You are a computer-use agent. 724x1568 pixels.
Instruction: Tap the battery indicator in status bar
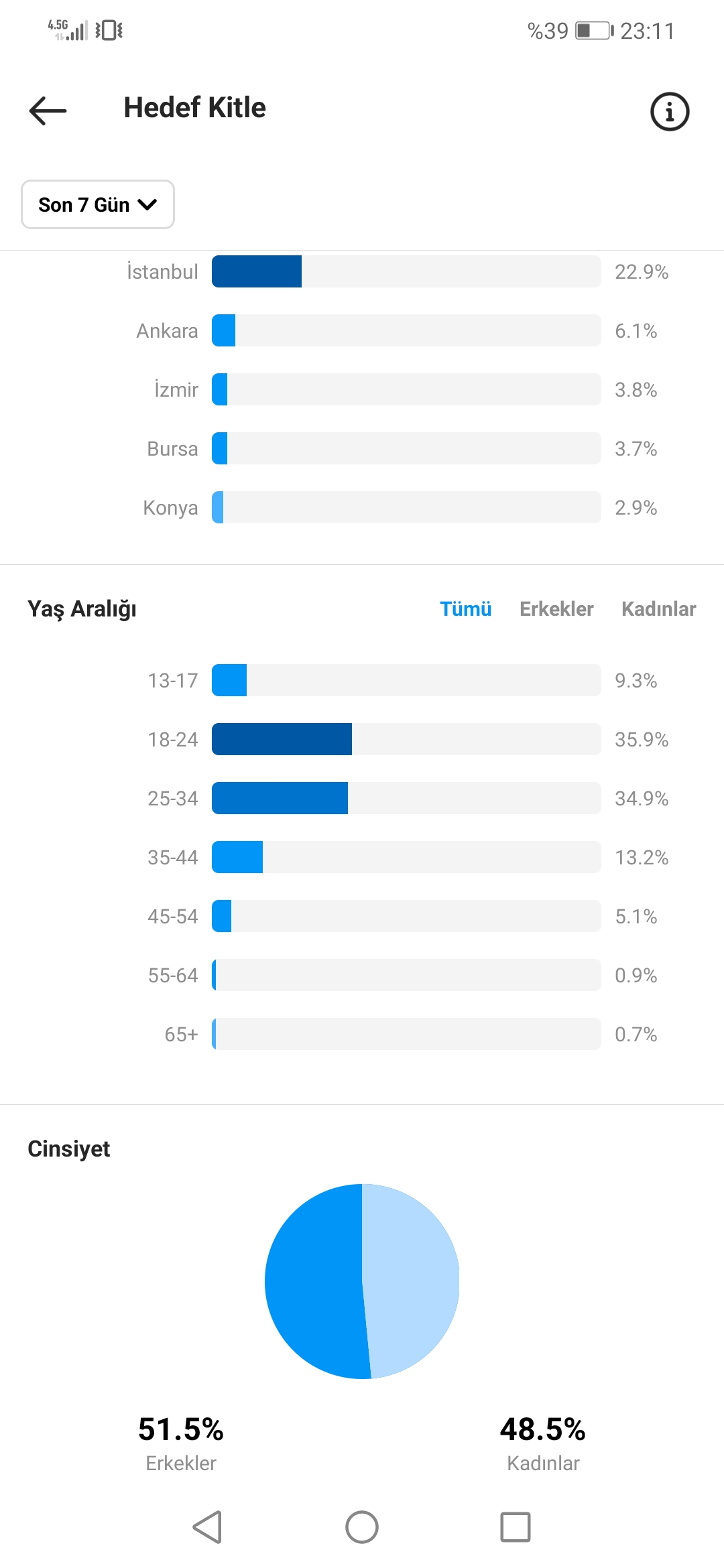coord(595,31)
